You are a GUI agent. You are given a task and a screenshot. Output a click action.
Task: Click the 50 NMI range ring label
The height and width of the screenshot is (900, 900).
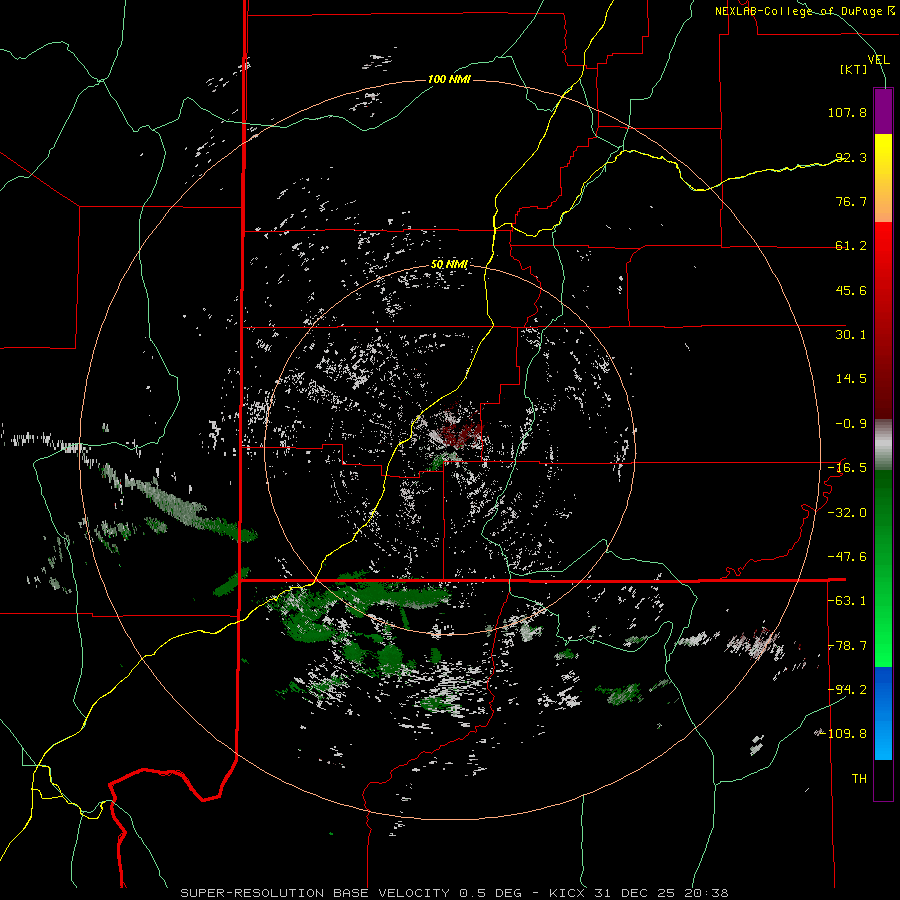[449, 264]
